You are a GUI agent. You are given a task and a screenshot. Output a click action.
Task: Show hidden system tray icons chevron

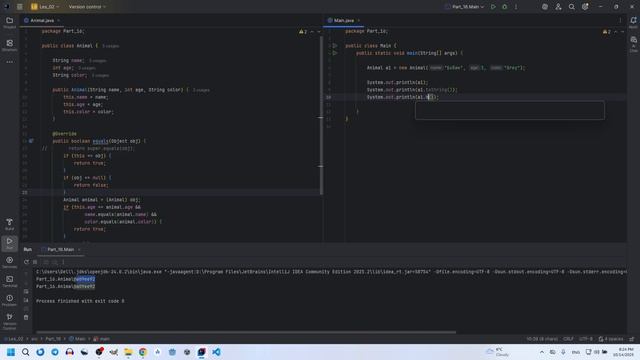point(542,352)
